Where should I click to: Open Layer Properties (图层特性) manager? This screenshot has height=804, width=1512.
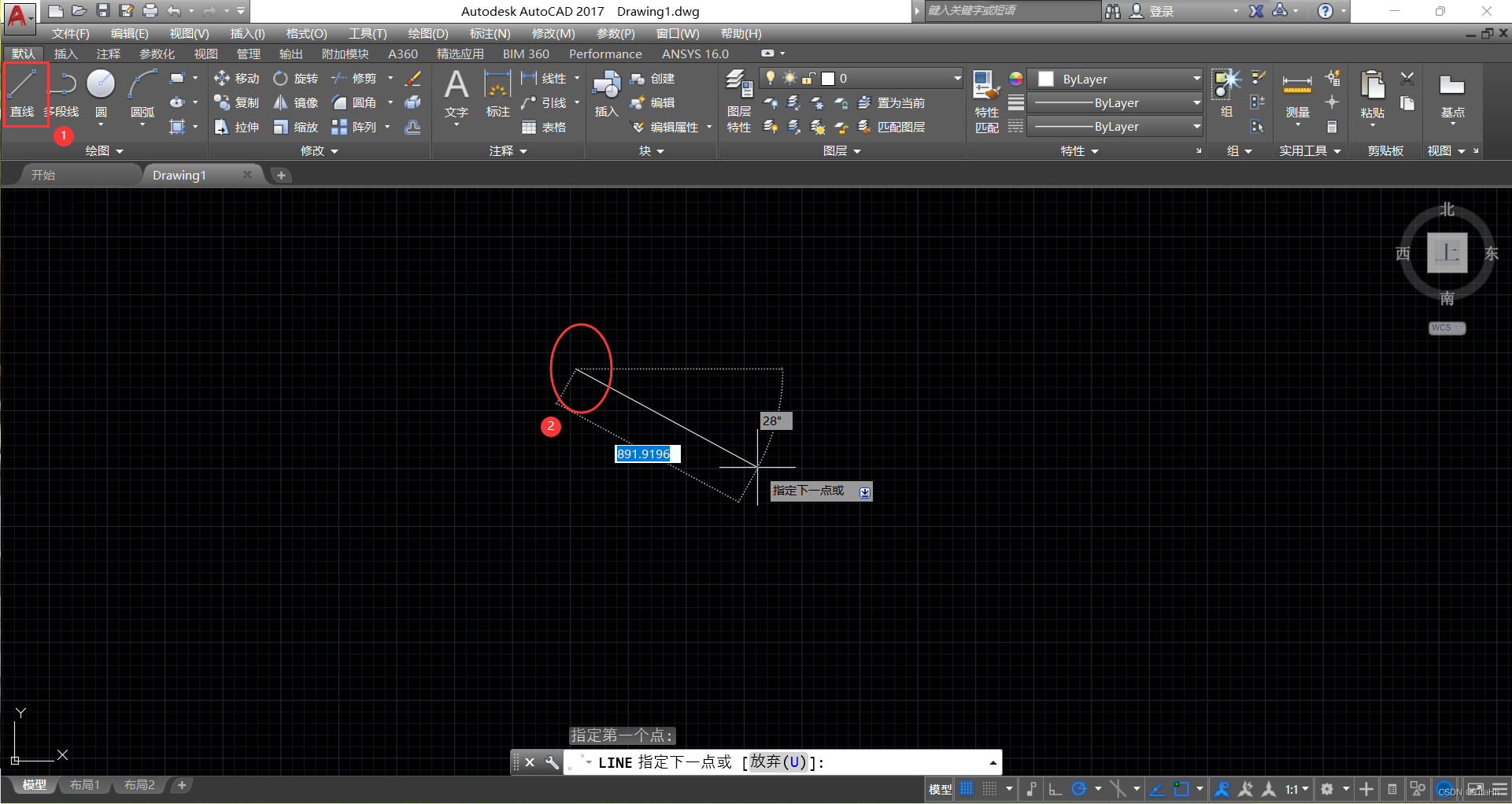738,101
